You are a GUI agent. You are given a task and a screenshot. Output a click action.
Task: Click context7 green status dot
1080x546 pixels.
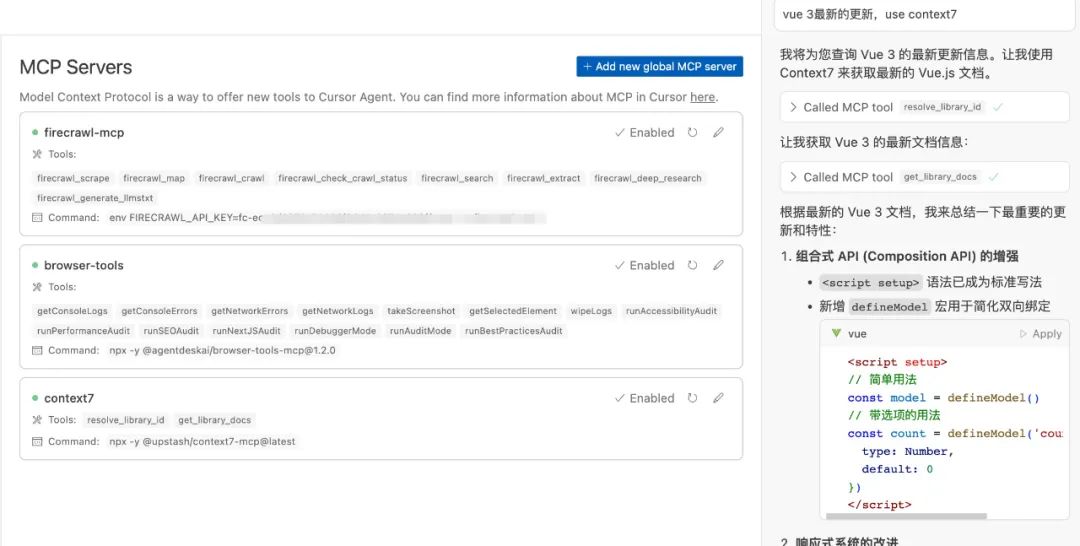point(35,398)
